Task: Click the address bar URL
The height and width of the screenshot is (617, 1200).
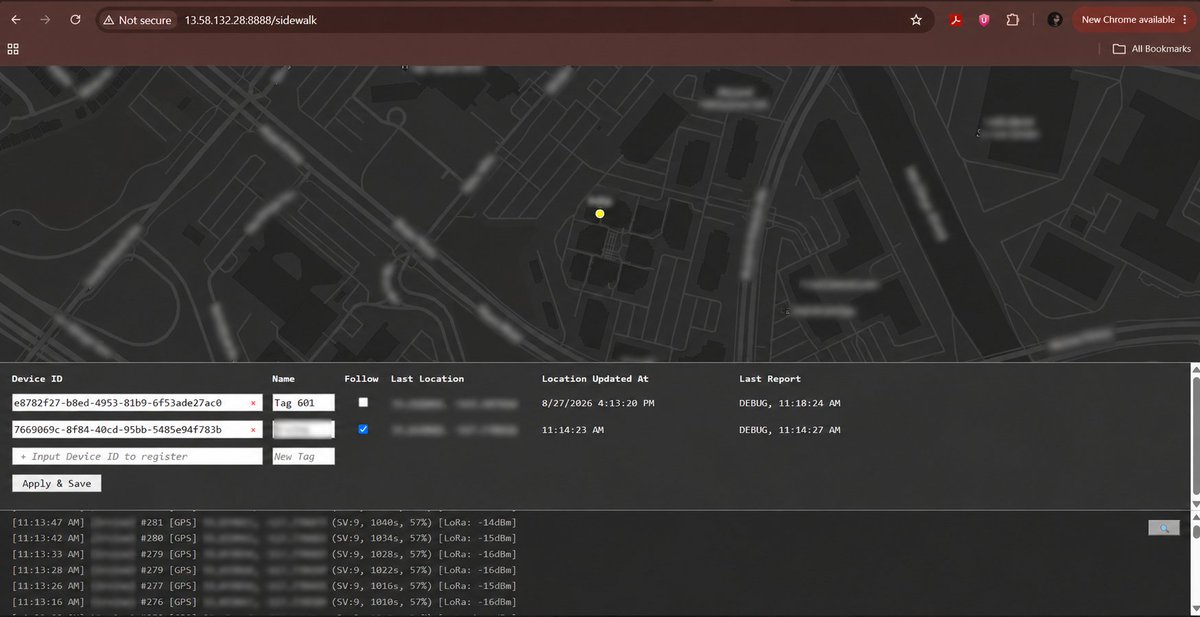Action: [251, 20]
